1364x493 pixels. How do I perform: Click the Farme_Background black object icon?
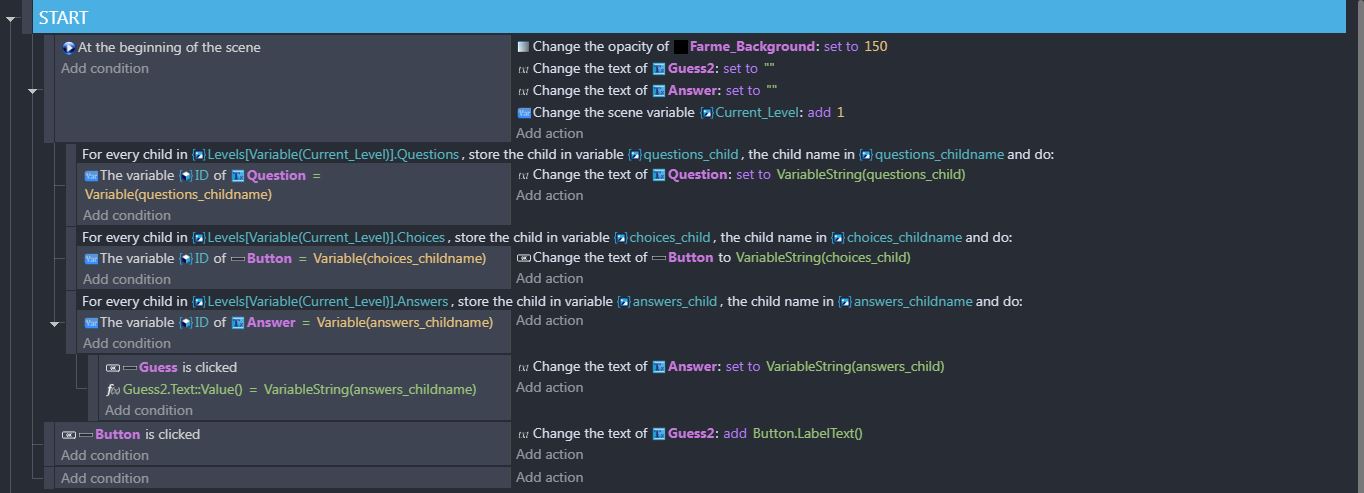[x=680, y=47]
